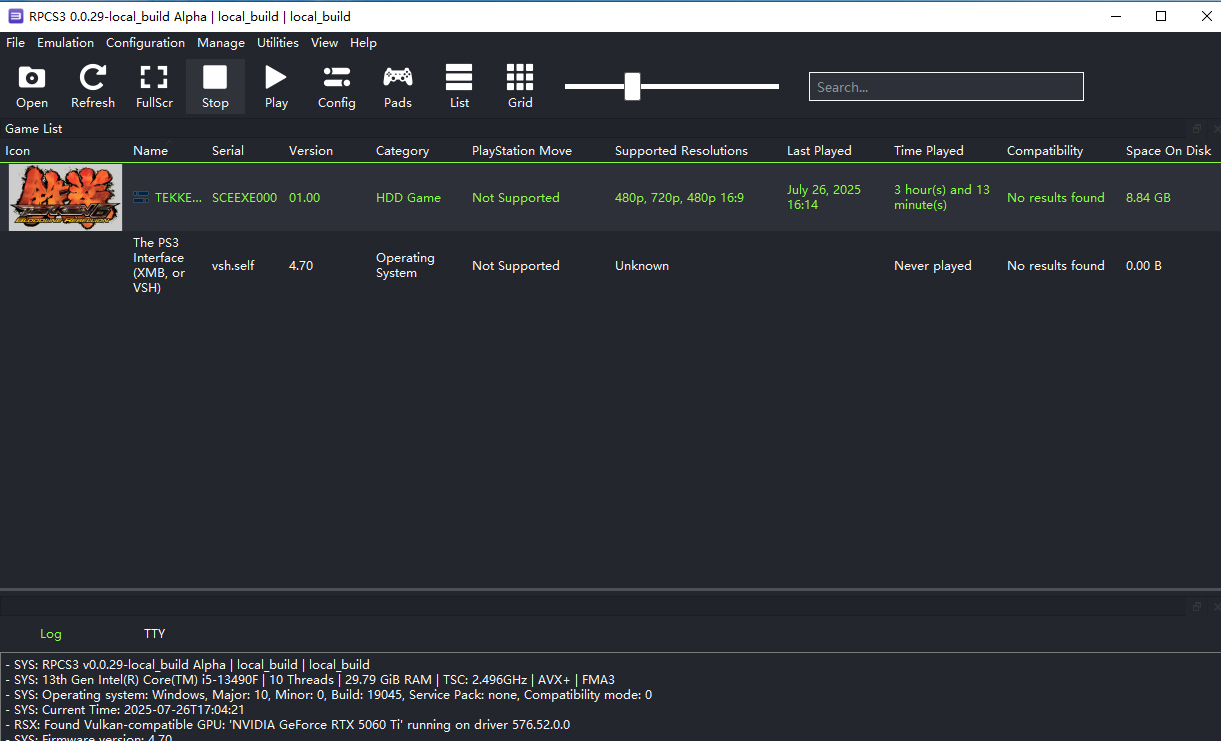Click the Operating System category cell
Image resolution: width=1221 pixels, height=741 pixels.
coord(406,265)
